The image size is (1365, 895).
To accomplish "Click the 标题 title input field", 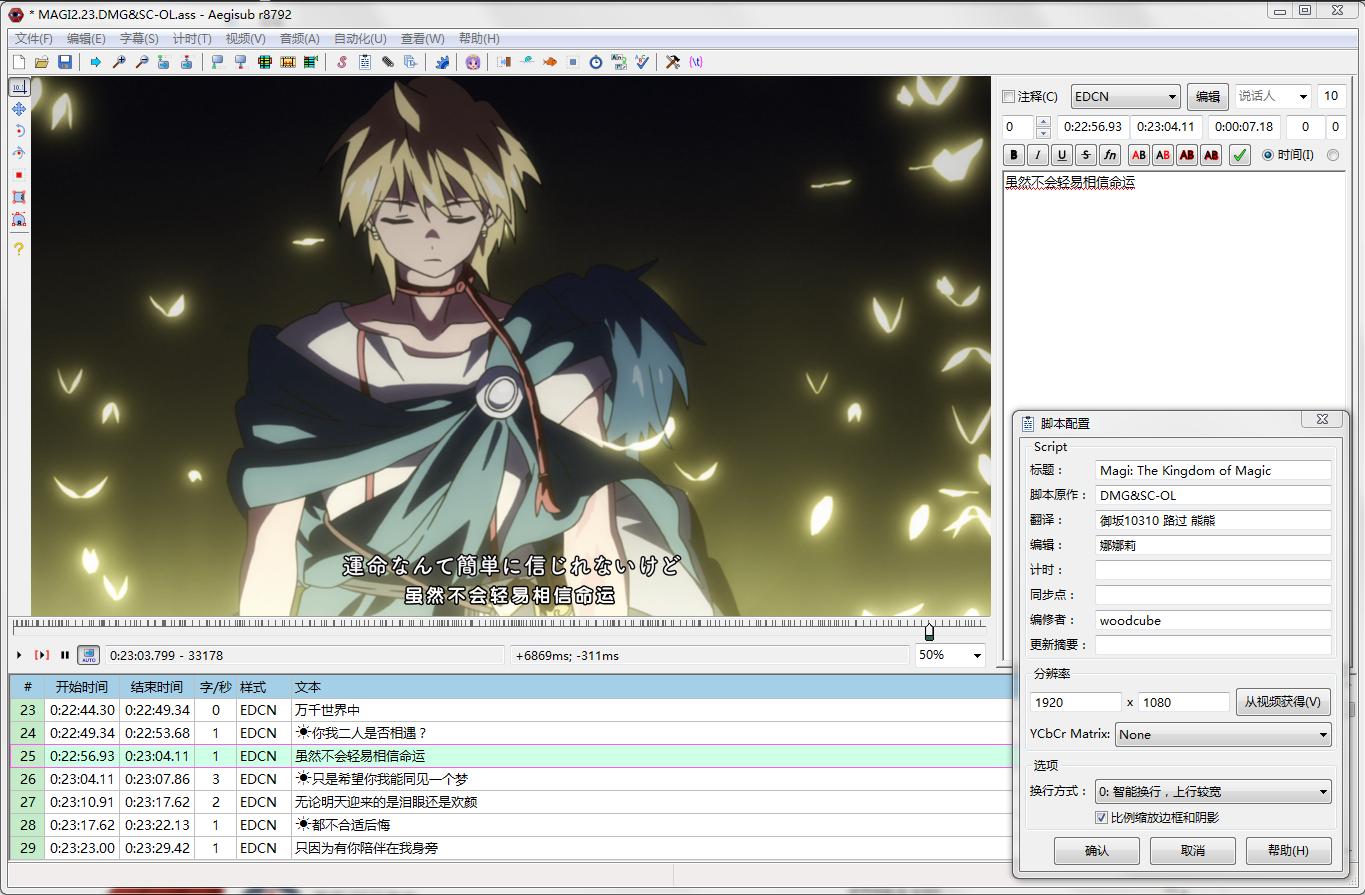I will point(1213,470).
